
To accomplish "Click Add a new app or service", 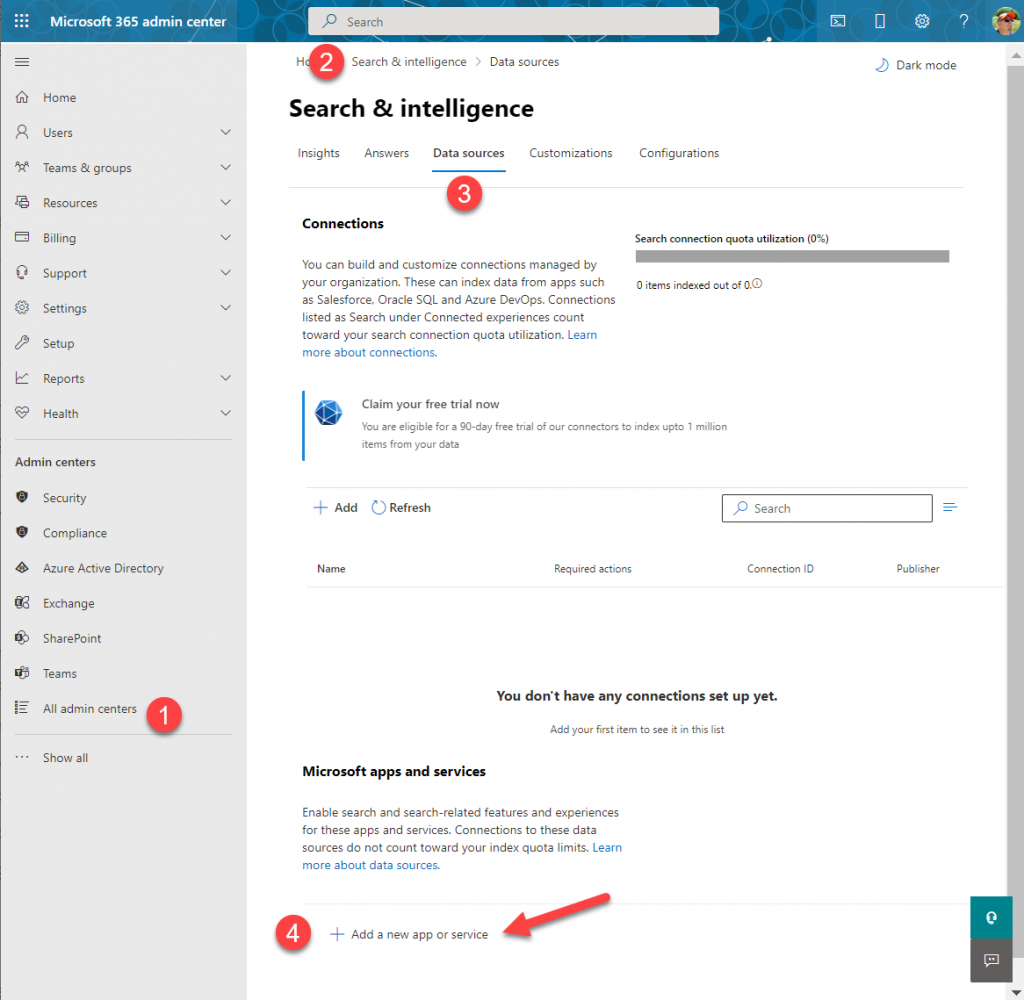I will 409,934.
